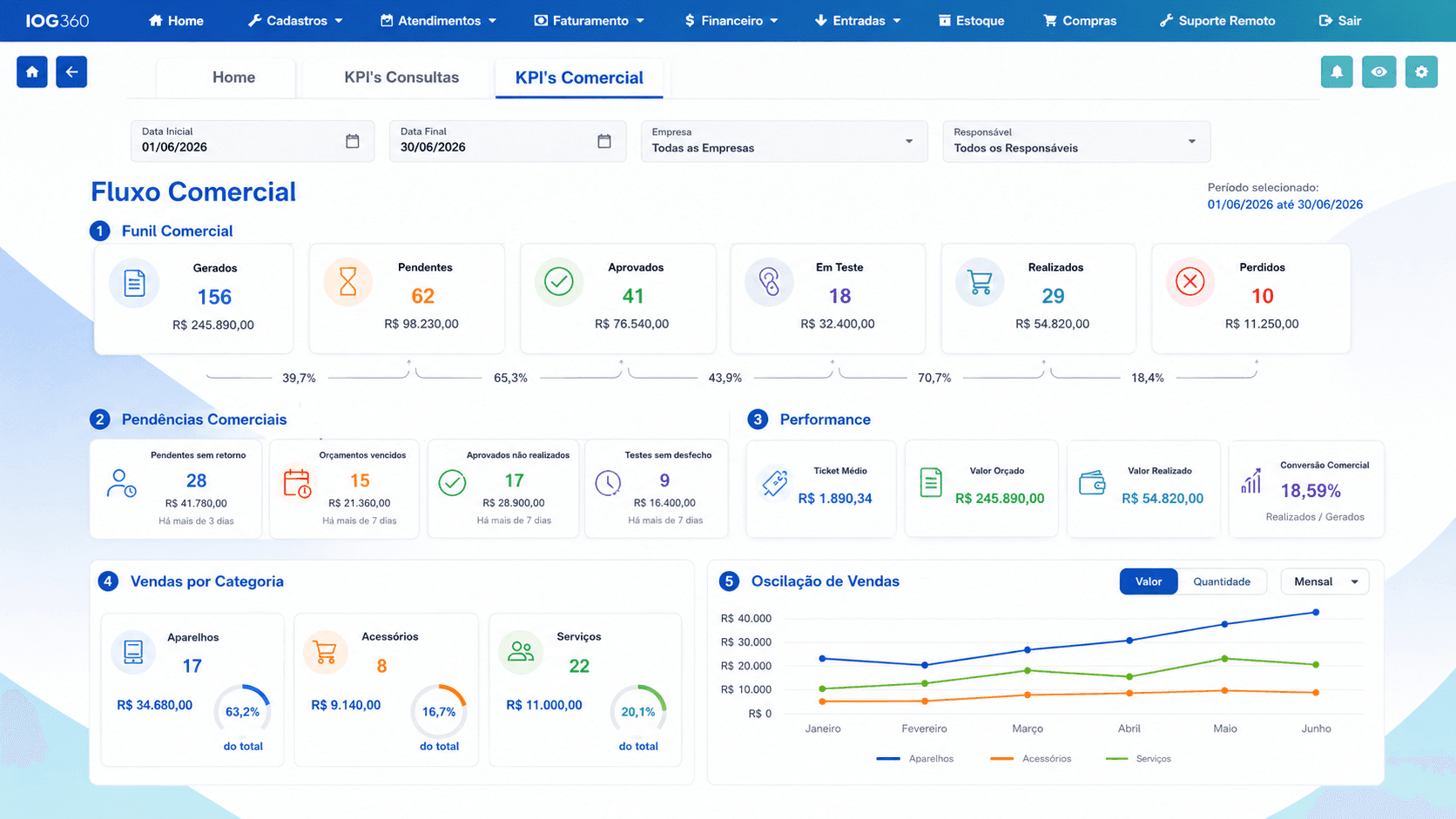1456x819 pixels.
Task: Click the back arrow button
Action: coord(71,72)
